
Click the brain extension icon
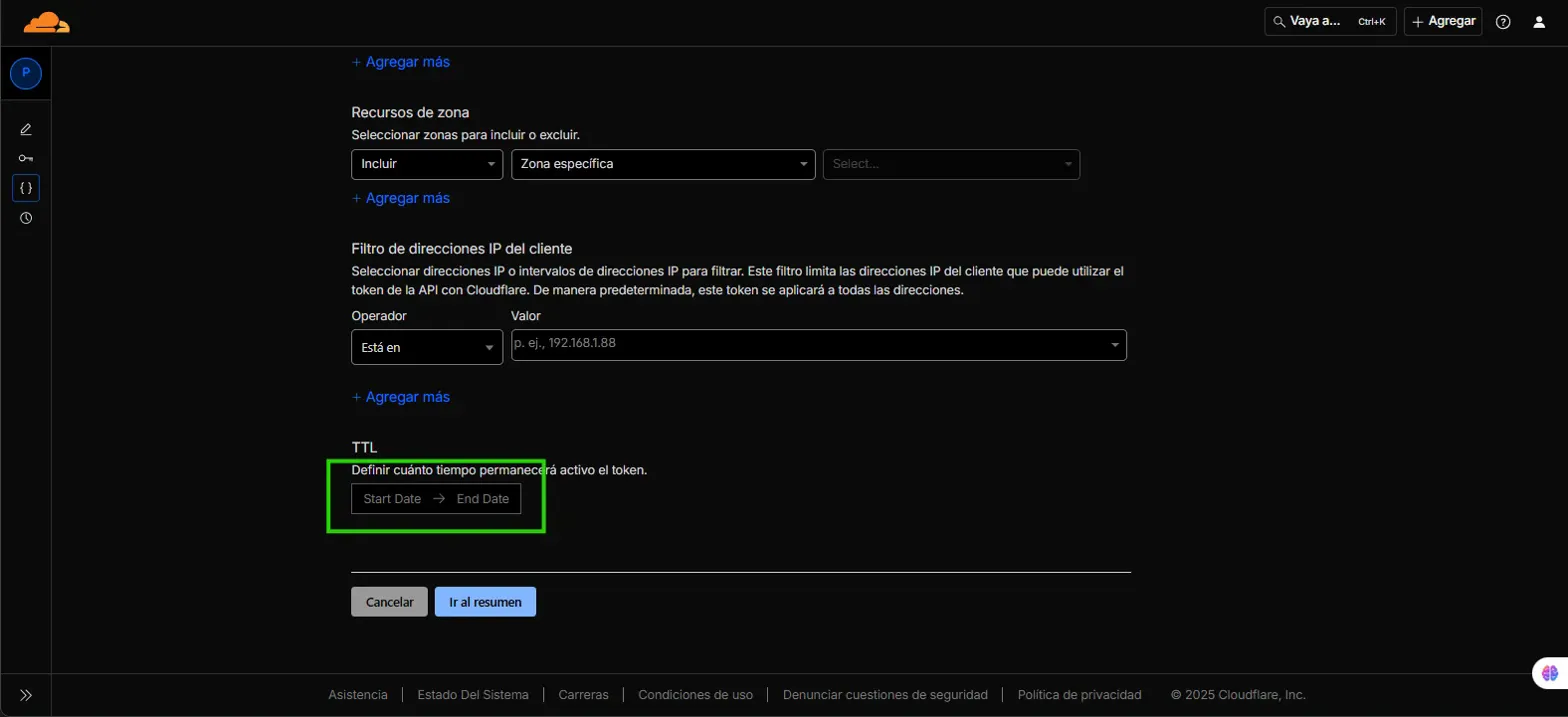pyautogui.click(x=1549, y=674)
